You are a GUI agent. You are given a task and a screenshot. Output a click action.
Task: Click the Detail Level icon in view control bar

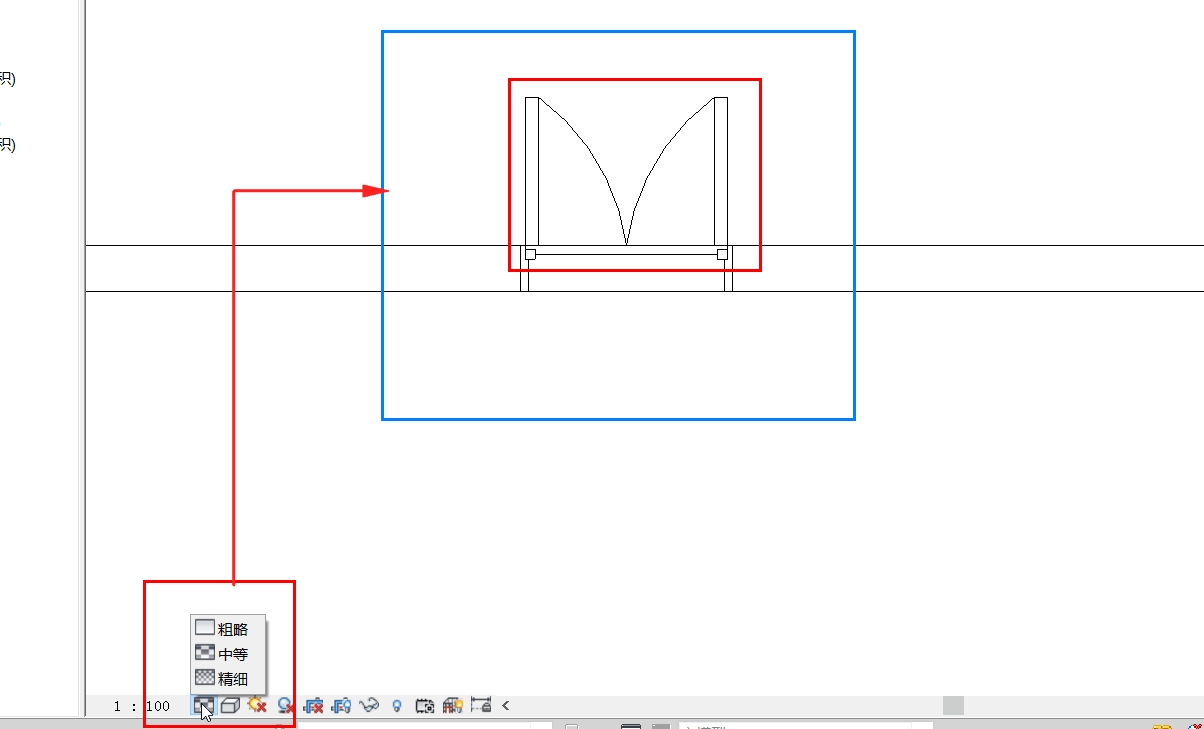click(x=202, y=706)
